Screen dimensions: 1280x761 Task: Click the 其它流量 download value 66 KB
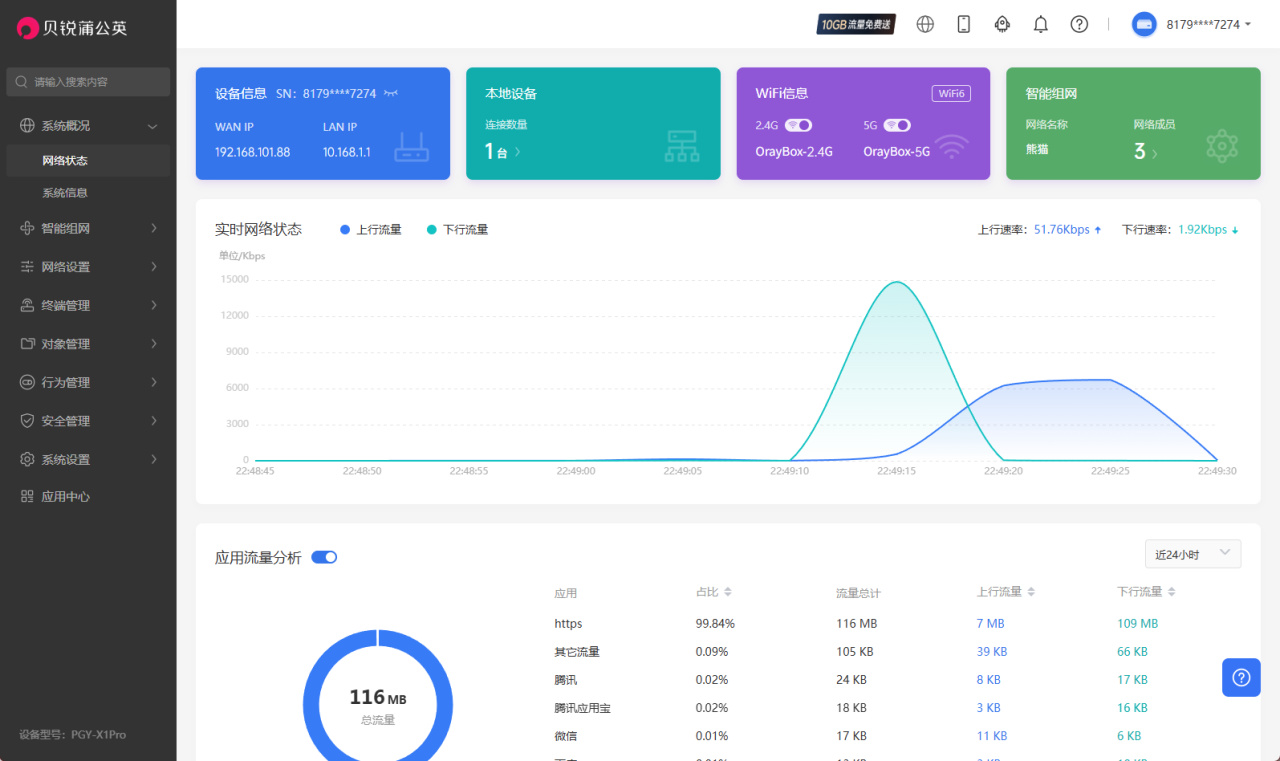coord(1132,651)
